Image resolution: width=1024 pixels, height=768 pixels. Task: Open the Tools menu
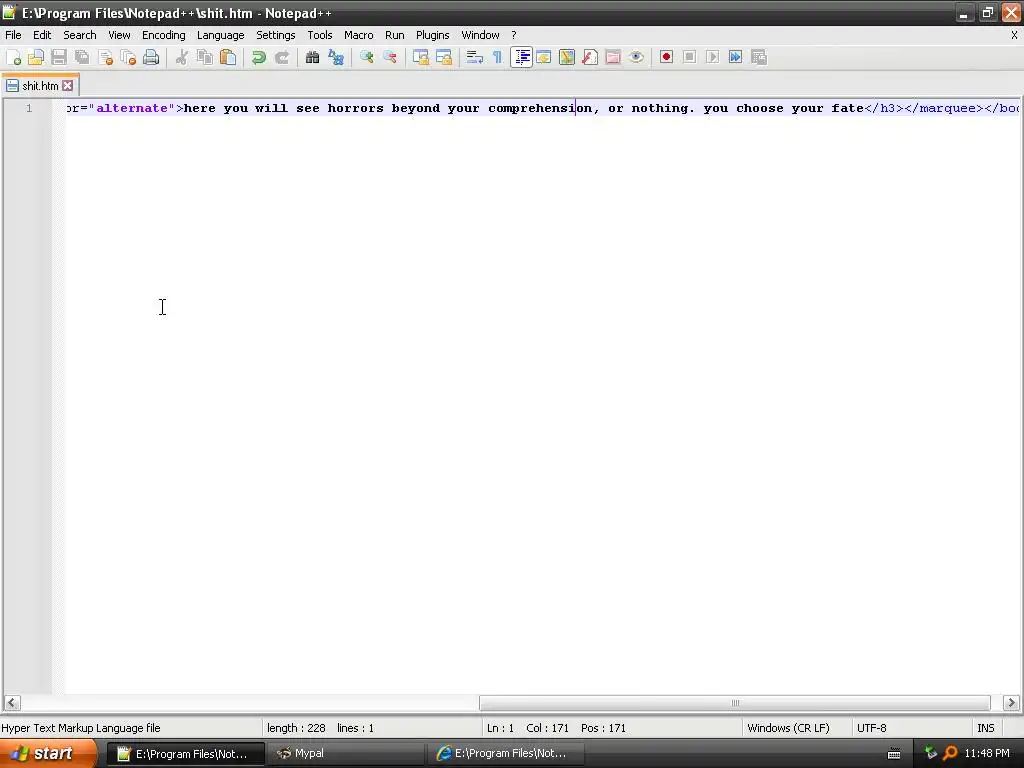pyautogui.click(x=320, y=35)
